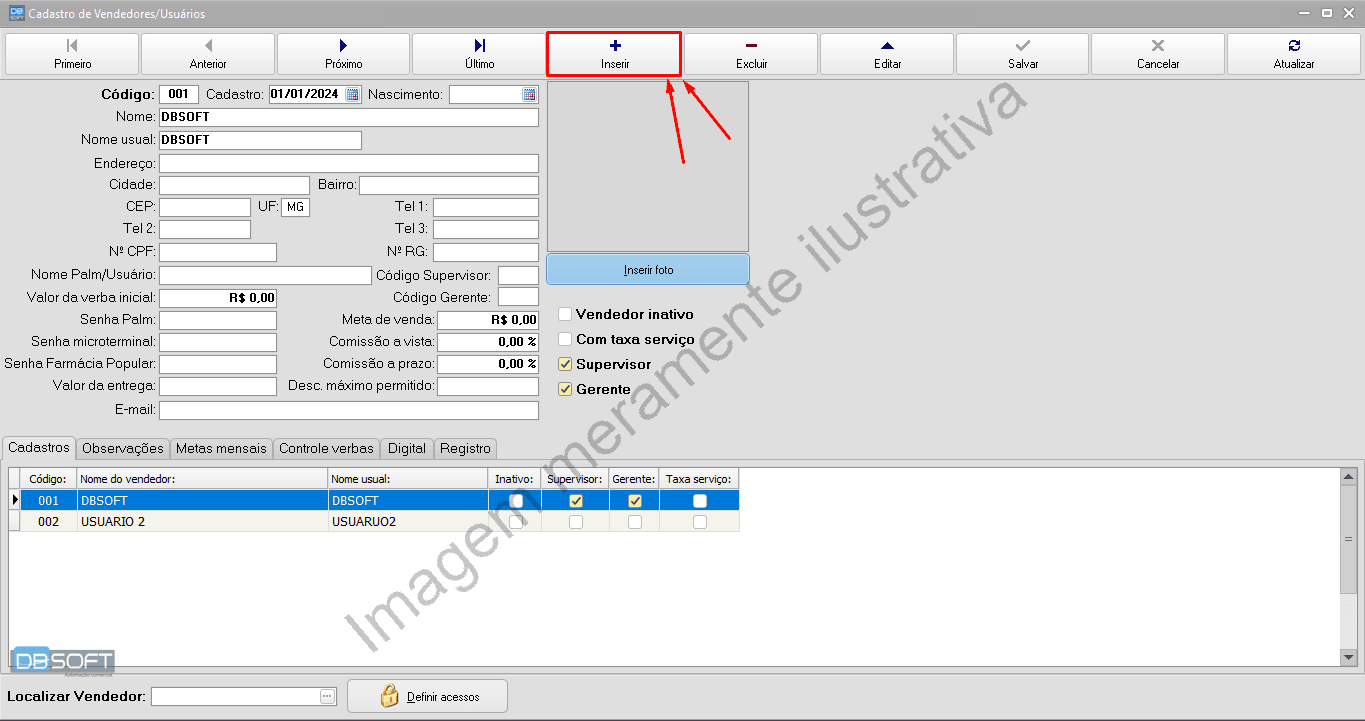Image resolution: width=1365 pixels, height=721 pixels.
Task: Open the Nascimento date calendar picker
Action: tap(529, 95)
